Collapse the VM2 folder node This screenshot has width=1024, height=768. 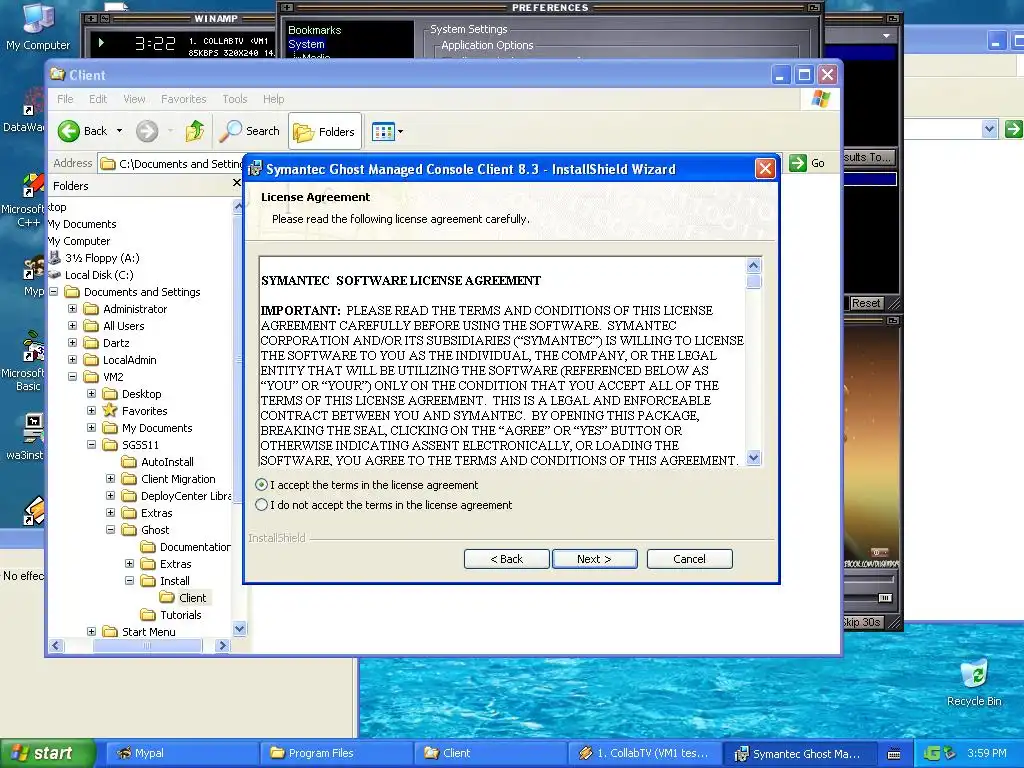[x=72, y=377]
